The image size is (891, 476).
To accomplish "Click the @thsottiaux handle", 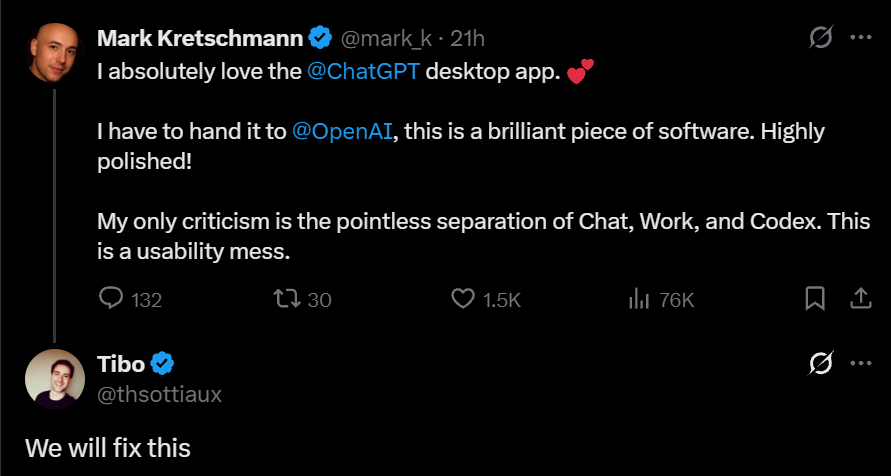I will [160, 394].
